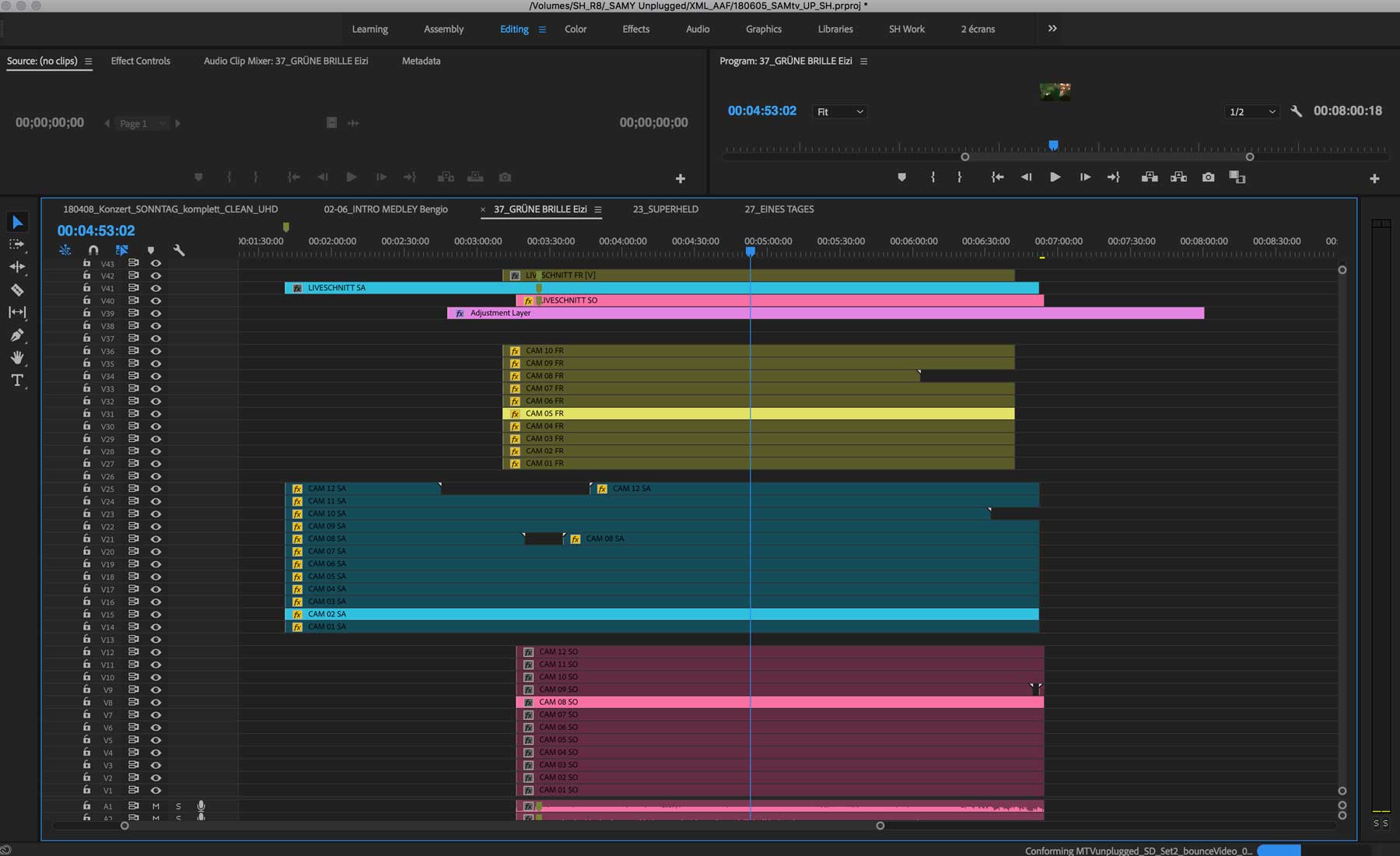Select the Type tool

point(17,381)
